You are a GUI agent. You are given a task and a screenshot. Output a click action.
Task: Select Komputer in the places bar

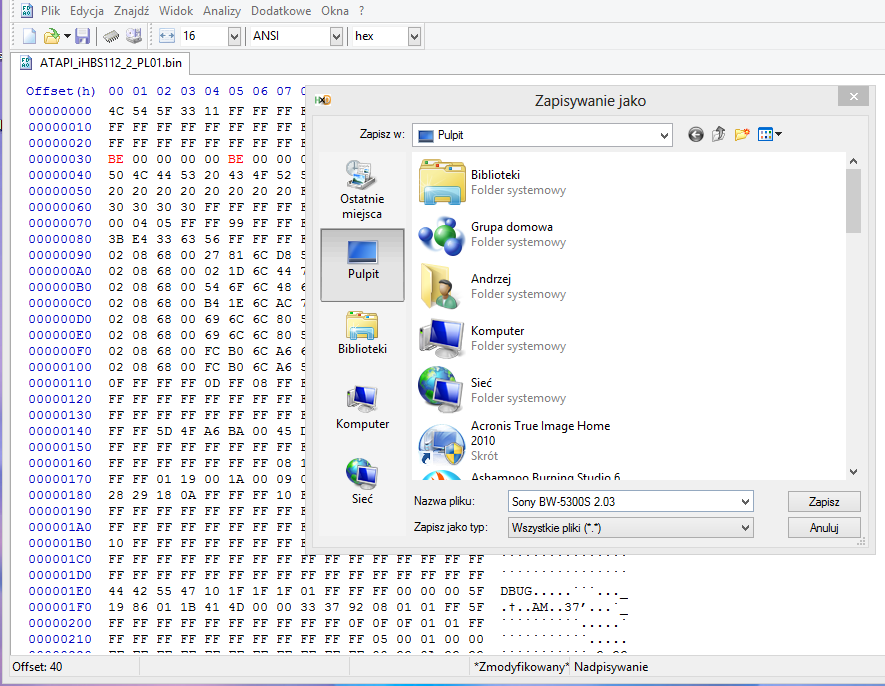(x=362, y=408)
